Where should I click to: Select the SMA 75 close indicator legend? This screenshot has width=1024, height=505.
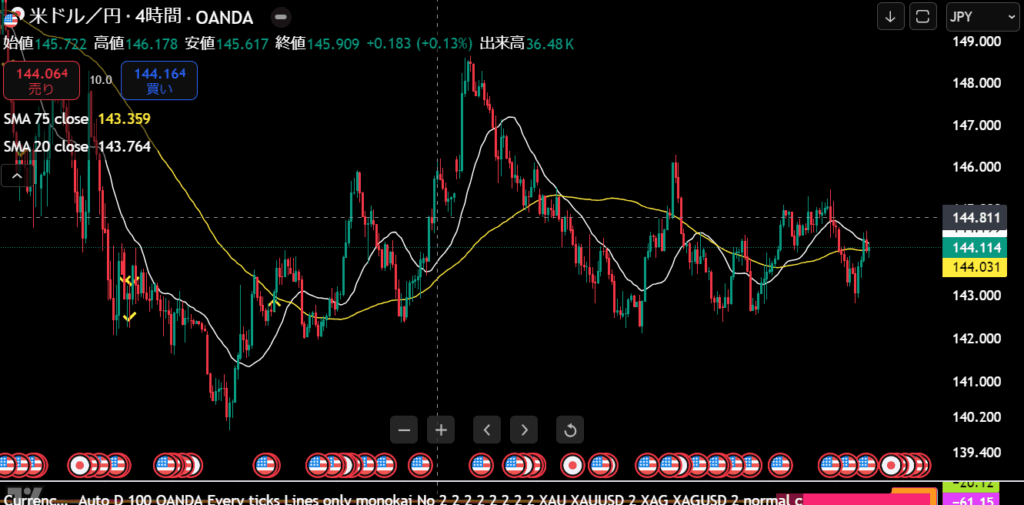click(48, 119)
